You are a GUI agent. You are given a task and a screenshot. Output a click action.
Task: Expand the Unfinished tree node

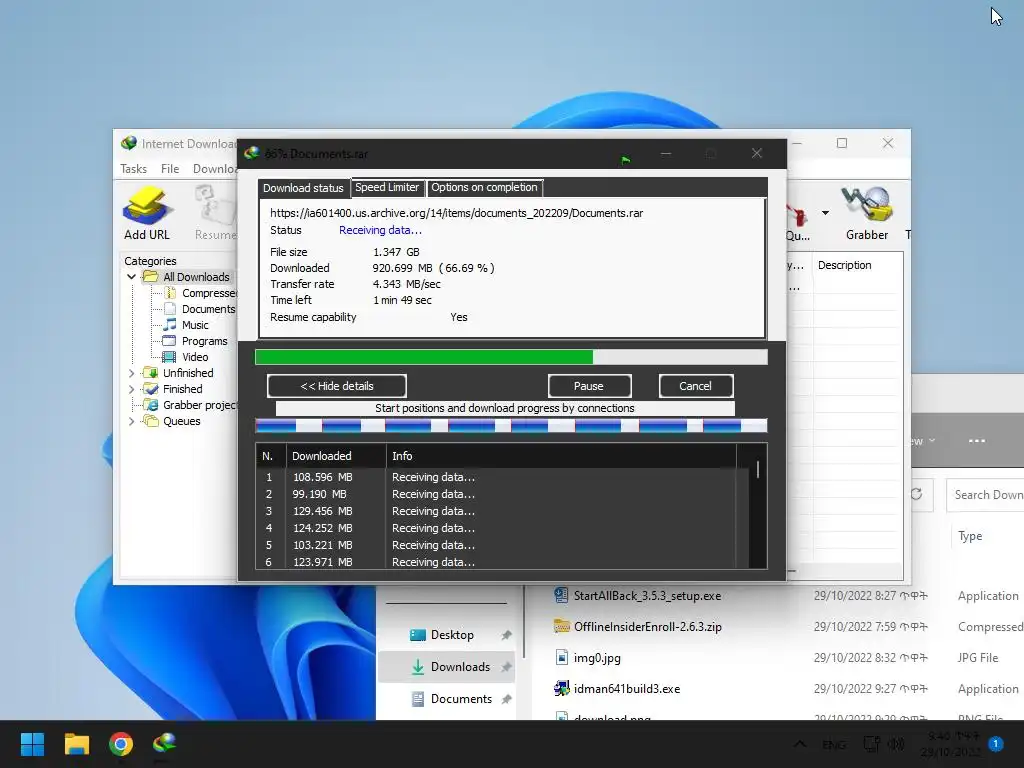131,373
